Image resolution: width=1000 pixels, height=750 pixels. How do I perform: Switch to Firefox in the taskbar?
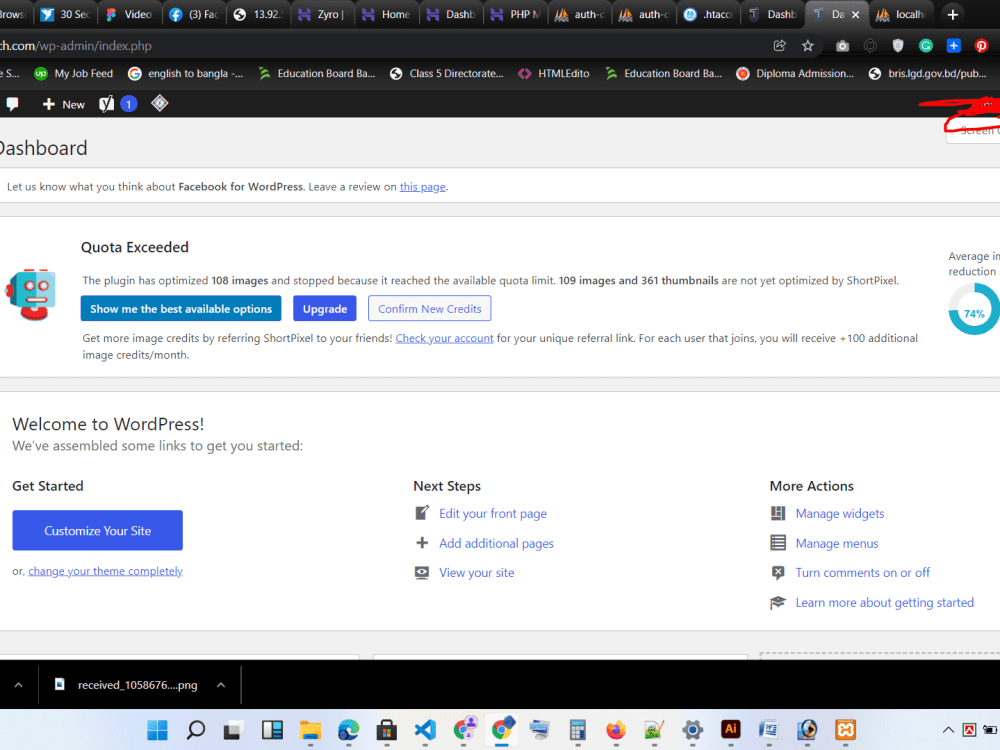[x=616, y=730]
